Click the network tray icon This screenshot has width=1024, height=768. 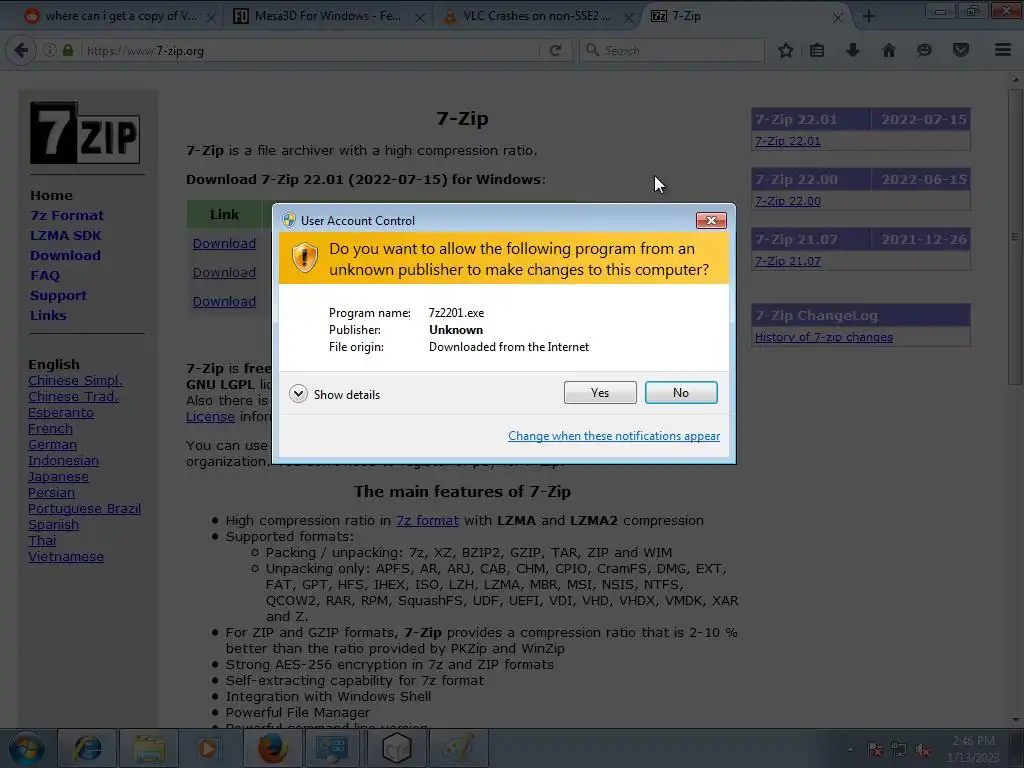[x=899, y=750]
